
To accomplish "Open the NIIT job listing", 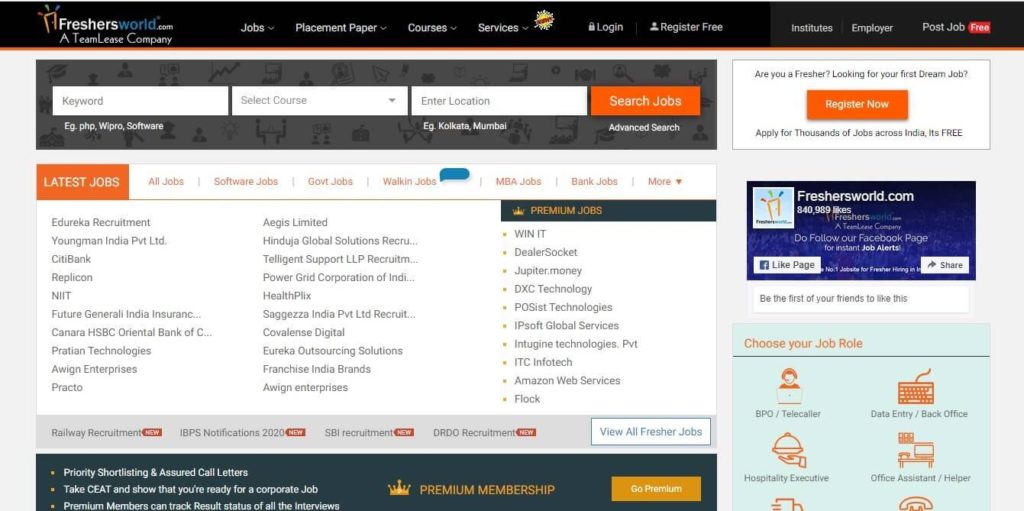I will (61, 295).
